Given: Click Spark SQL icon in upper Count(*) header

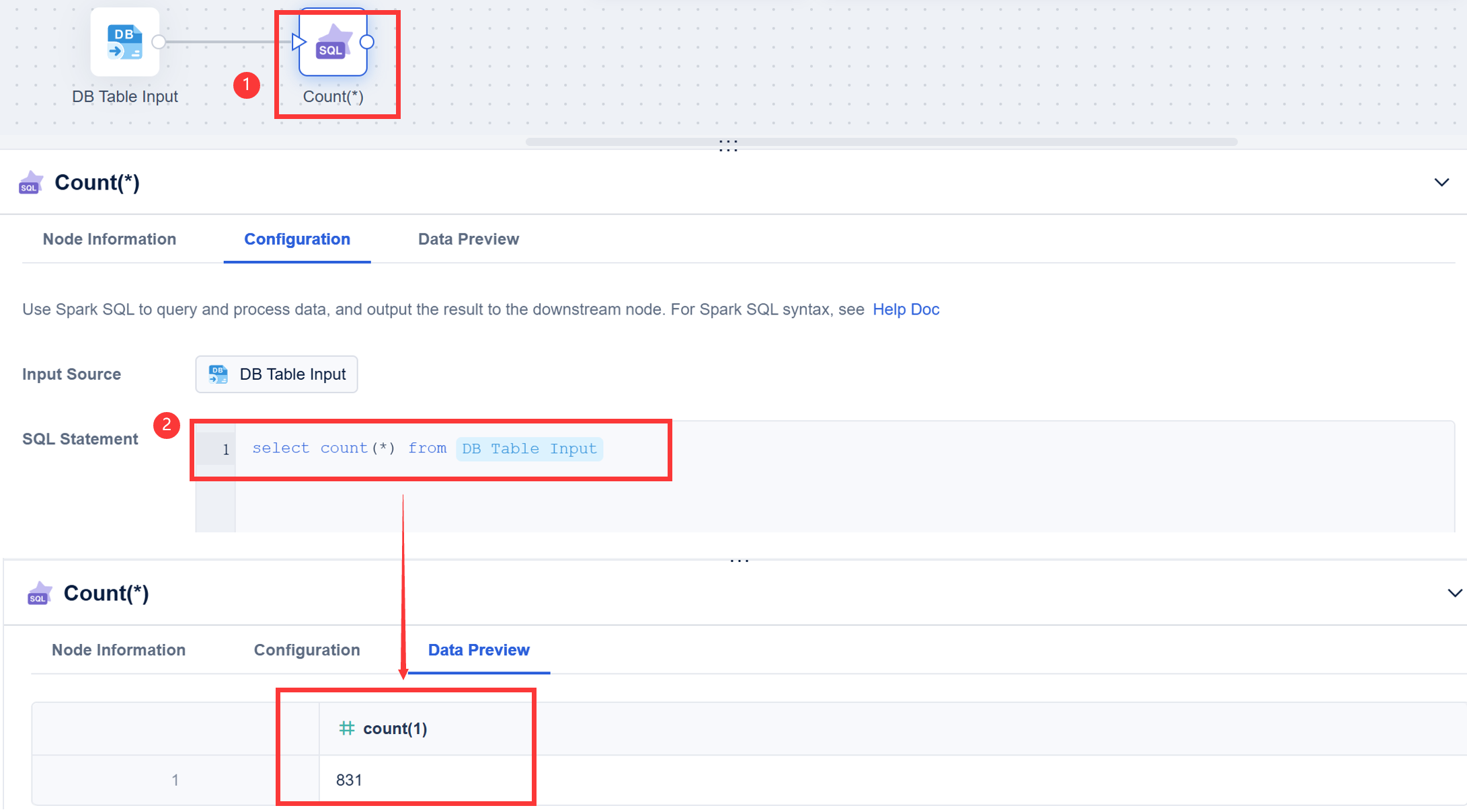Looking at the screenshot, I should coord(31,183).
